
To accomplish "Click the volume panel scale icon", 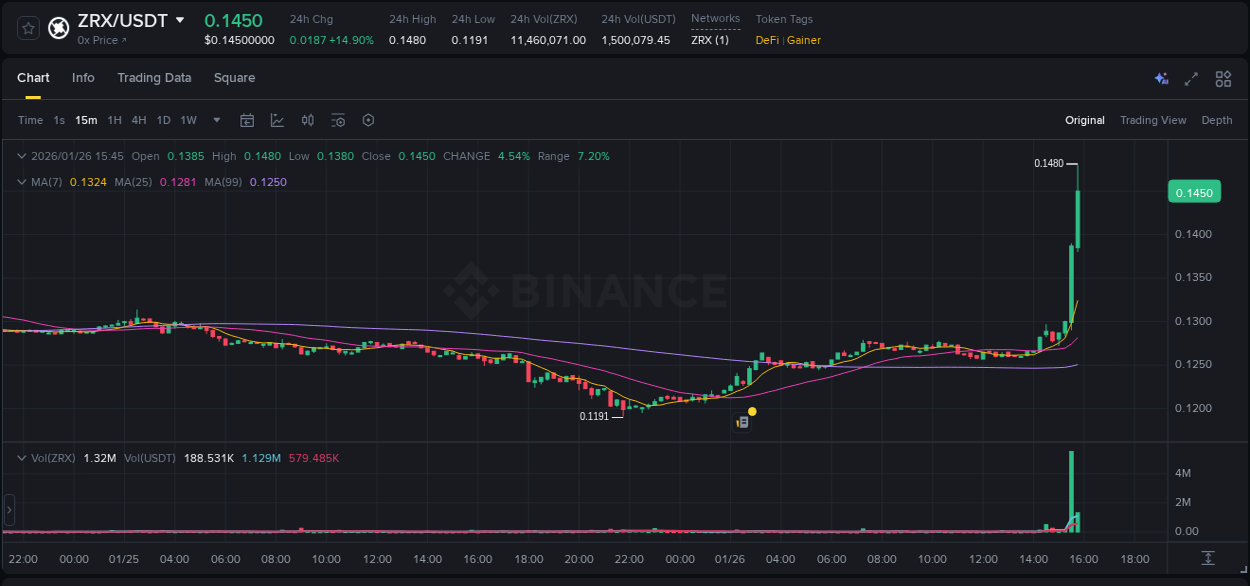I will 1209,559.
